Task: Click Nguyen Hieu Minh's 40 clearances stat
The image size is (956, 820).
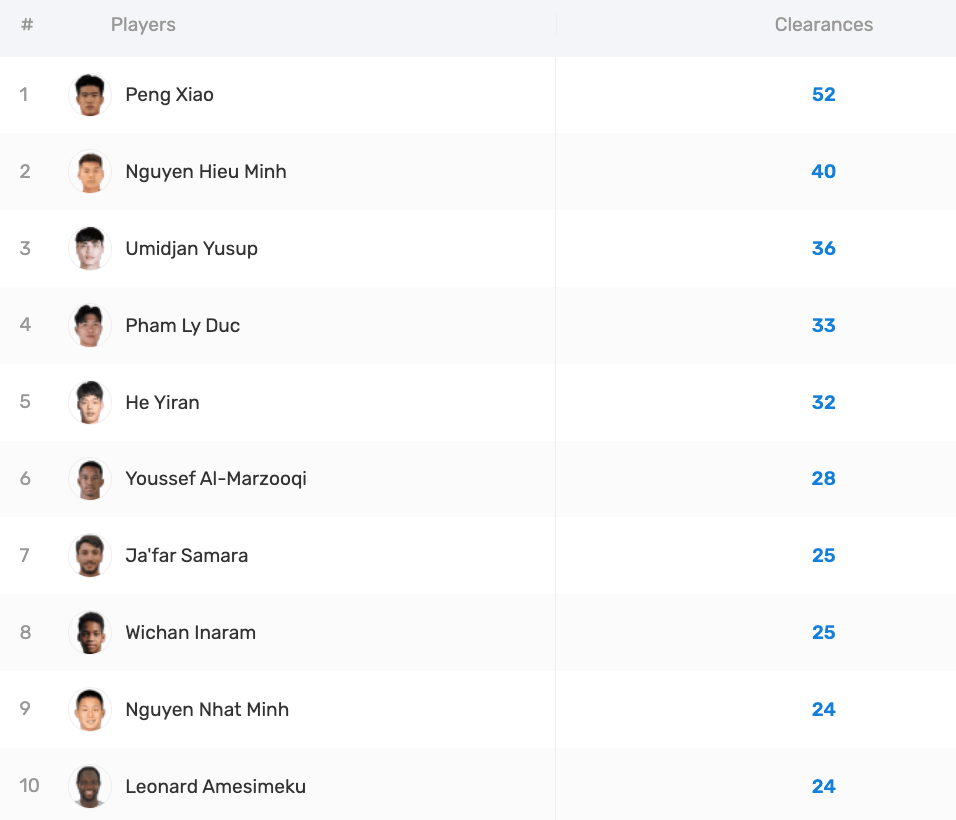Action: pyautogui.click(x=824, y=171)
